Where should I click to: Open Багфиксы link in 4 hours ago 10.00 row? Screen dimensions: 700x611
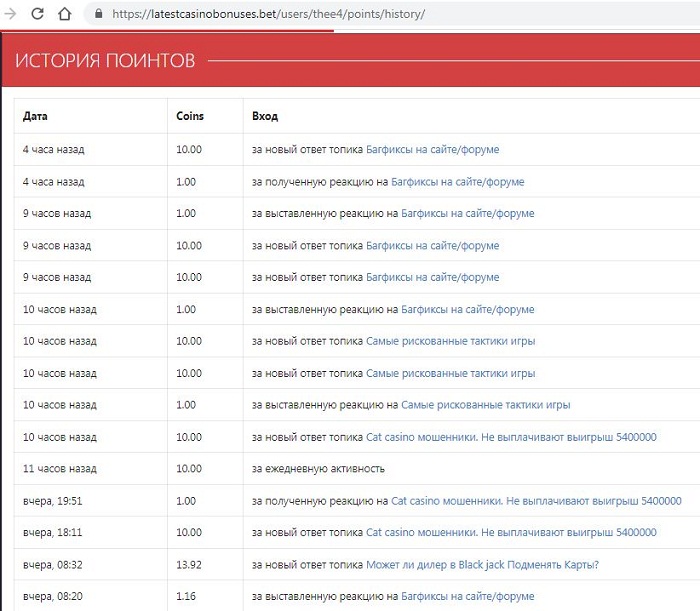pyautogui.click(x=432, y=149)
